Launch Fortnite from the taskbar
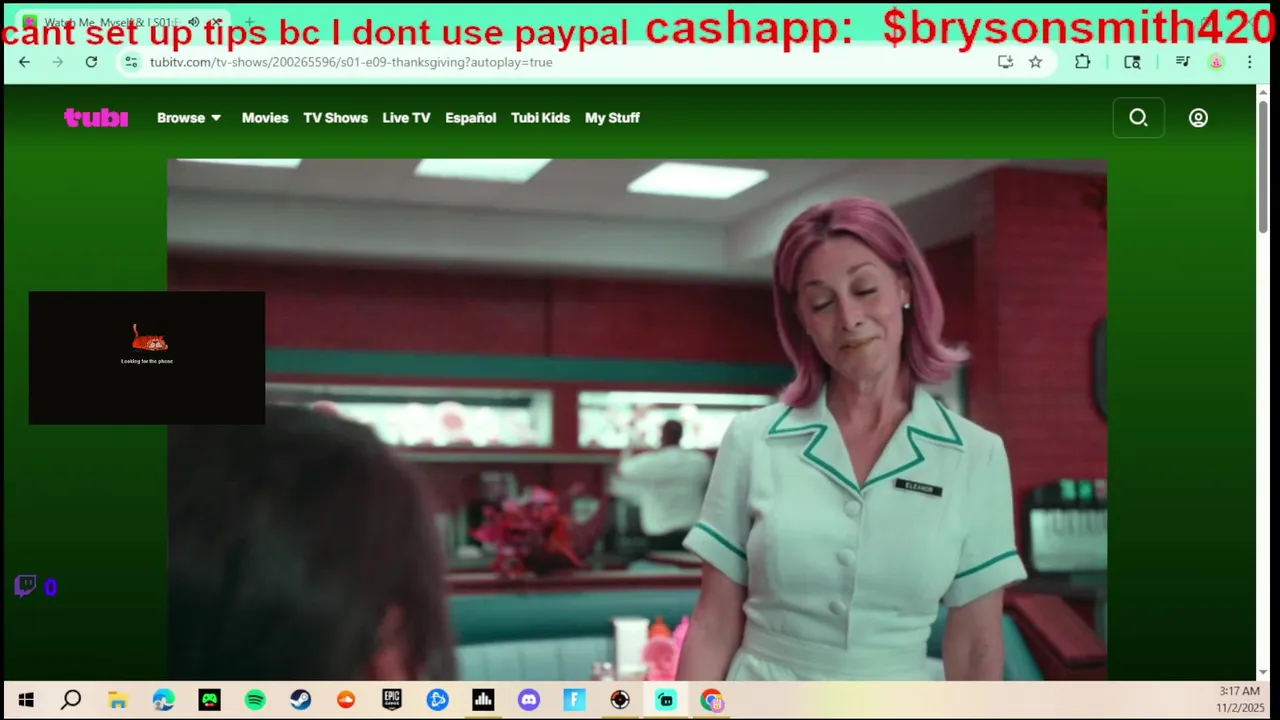Viewport: 1280px width, 720px height. pos(574,700)
